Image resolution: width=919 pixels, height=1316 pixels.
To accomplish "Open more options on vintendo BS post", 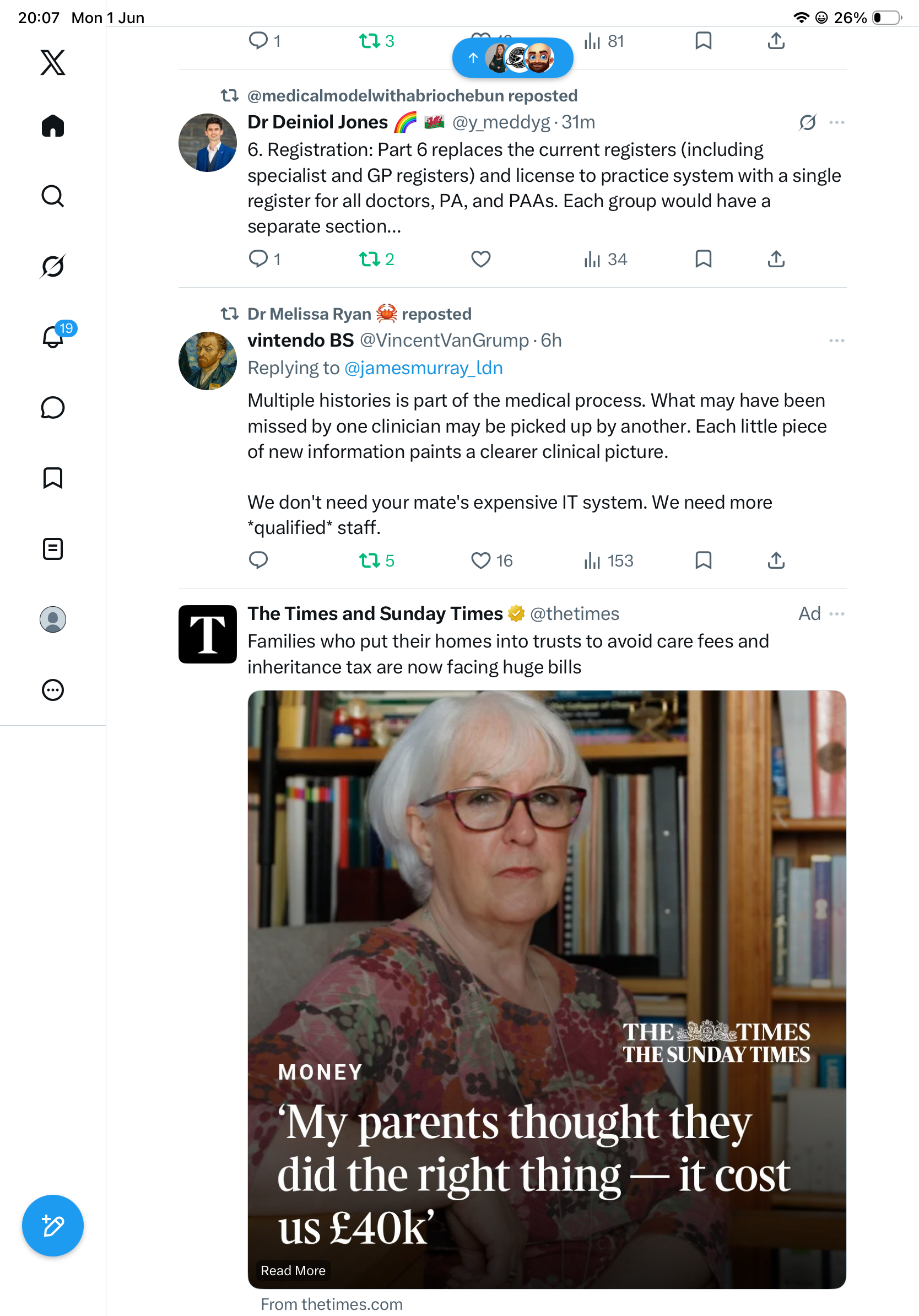I will (836, 341).
